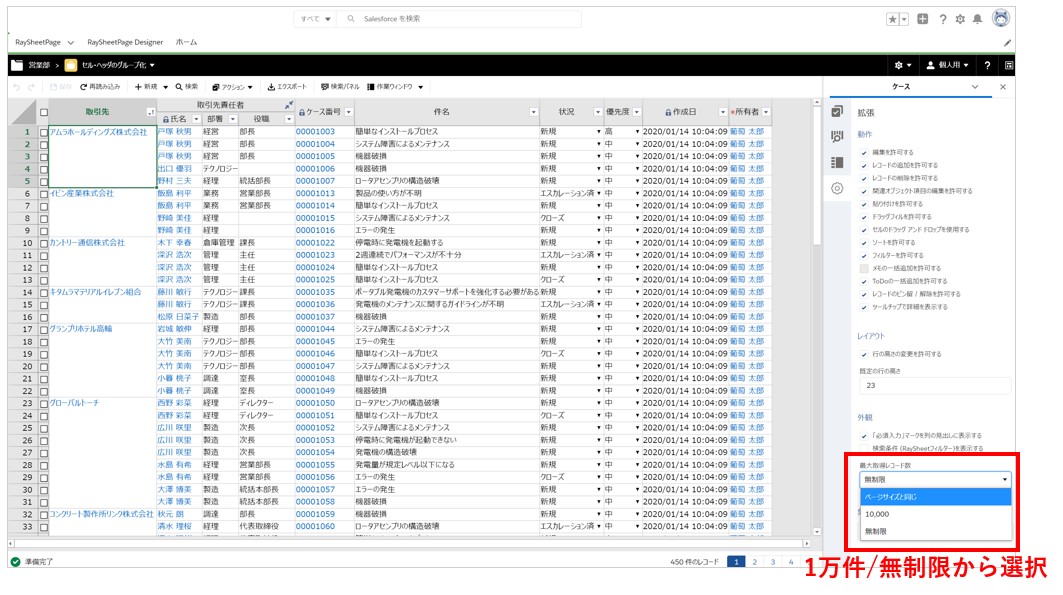The width and height of the screenshot is (1063, 595).
Task: Select the column layout icon in side panel
Action: 837,163
